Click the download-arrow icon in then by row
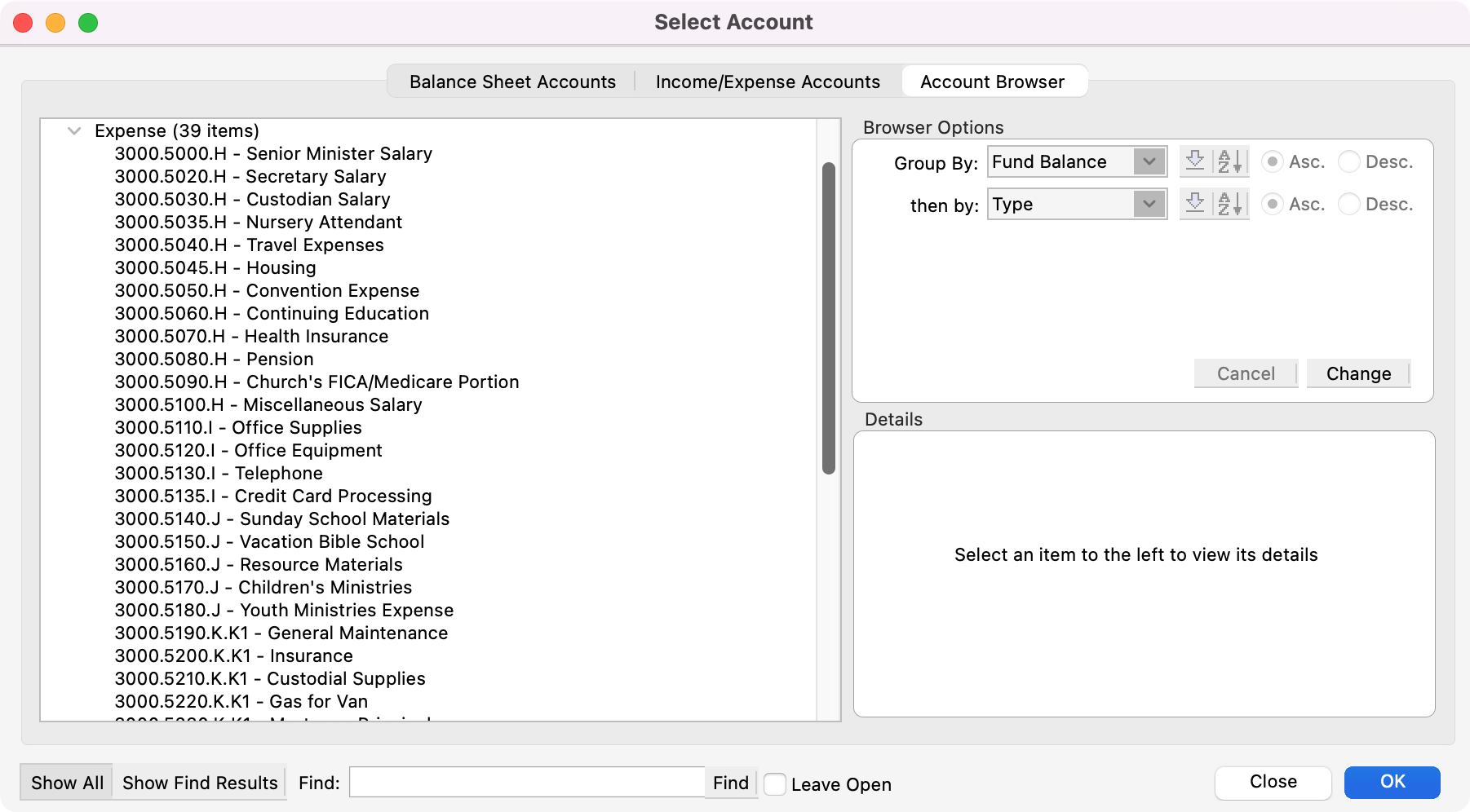This screenshot has width=1470, height=812. tap(1195, 204)
